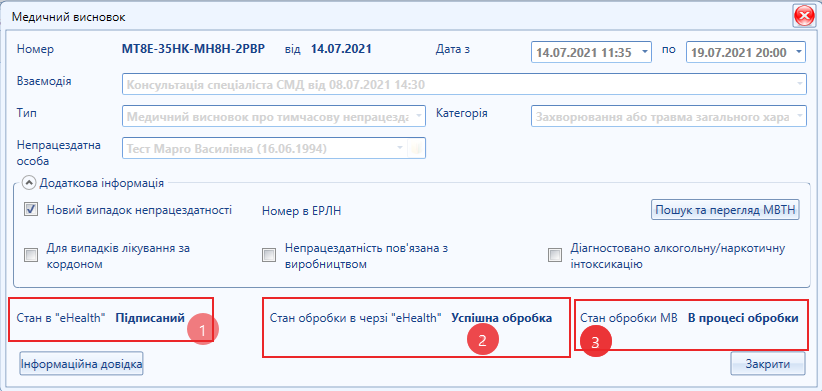822x391 pixels.
Task: Click the Підписаний status text
Action: point(150,318)
